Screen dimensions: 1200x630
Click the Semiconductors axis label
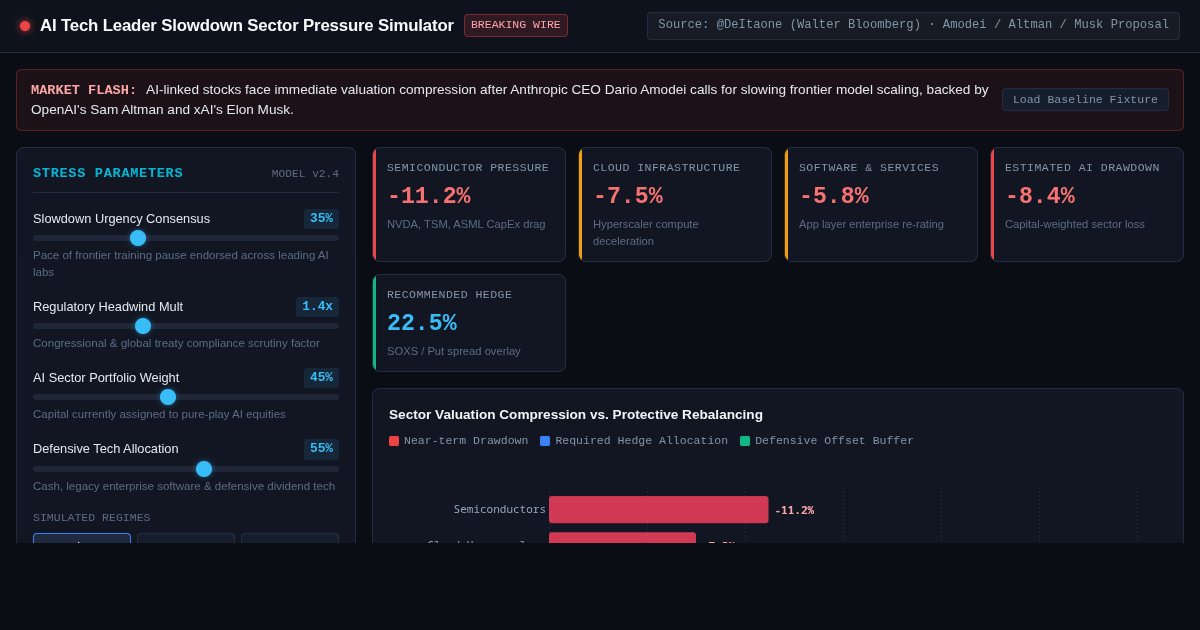point(500,510)
